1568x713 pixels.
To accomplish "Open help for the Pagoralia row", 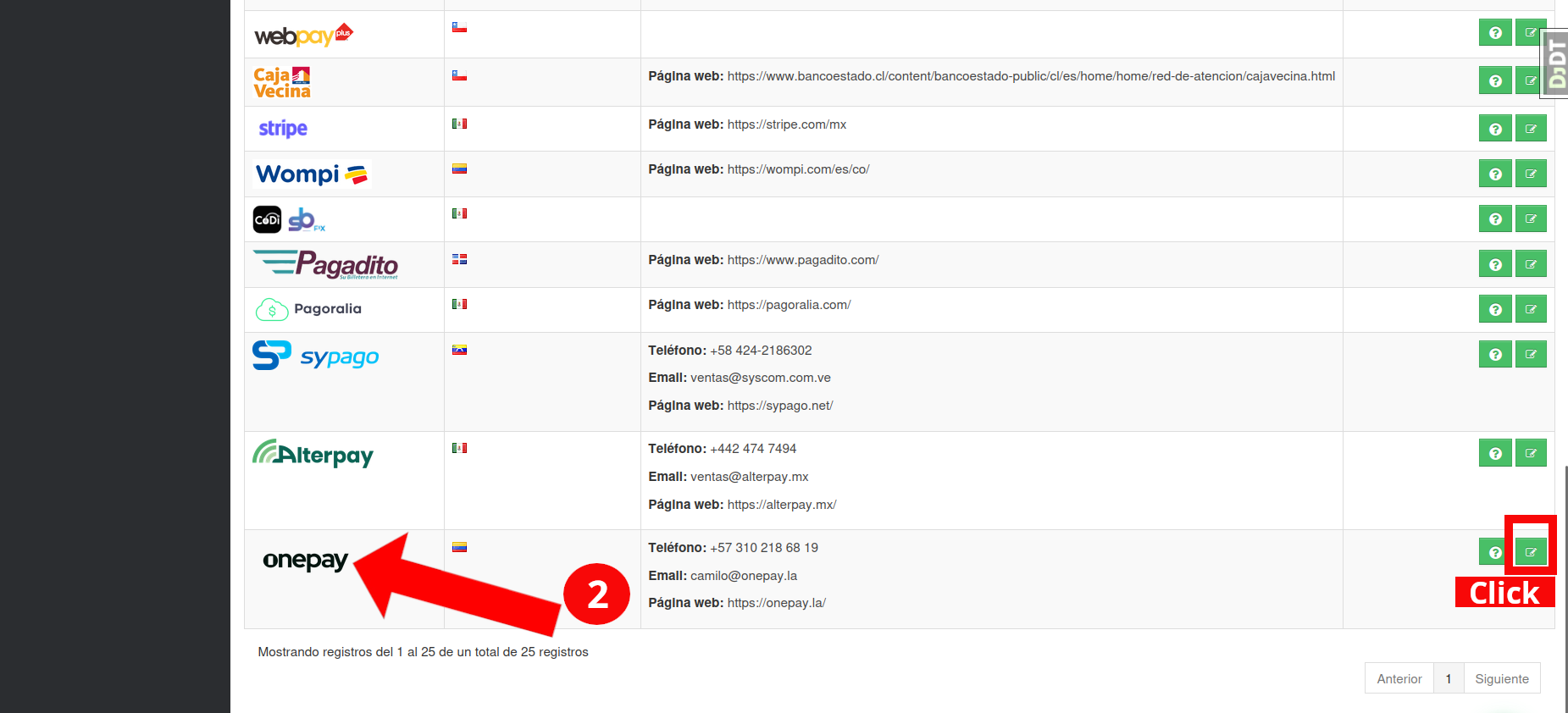I will 1495,309.
